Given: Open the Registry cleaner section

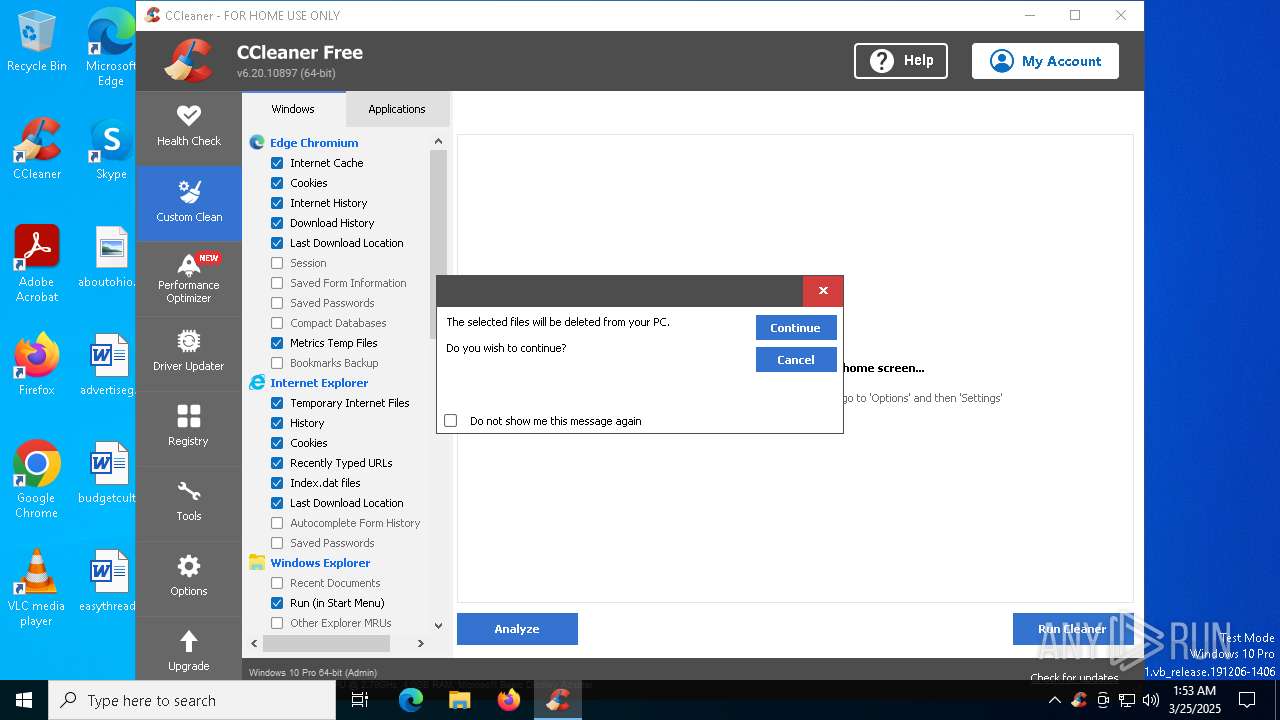Looking at the screenshot, I should tap(188, 427).
